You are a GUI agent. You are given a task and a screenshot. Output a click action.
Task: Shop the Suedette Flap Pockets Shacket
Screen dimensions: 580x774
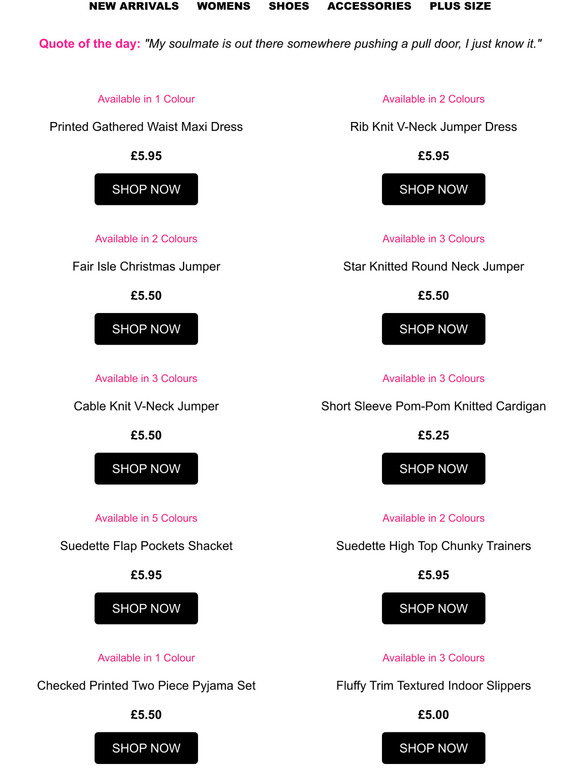point(146,608)
